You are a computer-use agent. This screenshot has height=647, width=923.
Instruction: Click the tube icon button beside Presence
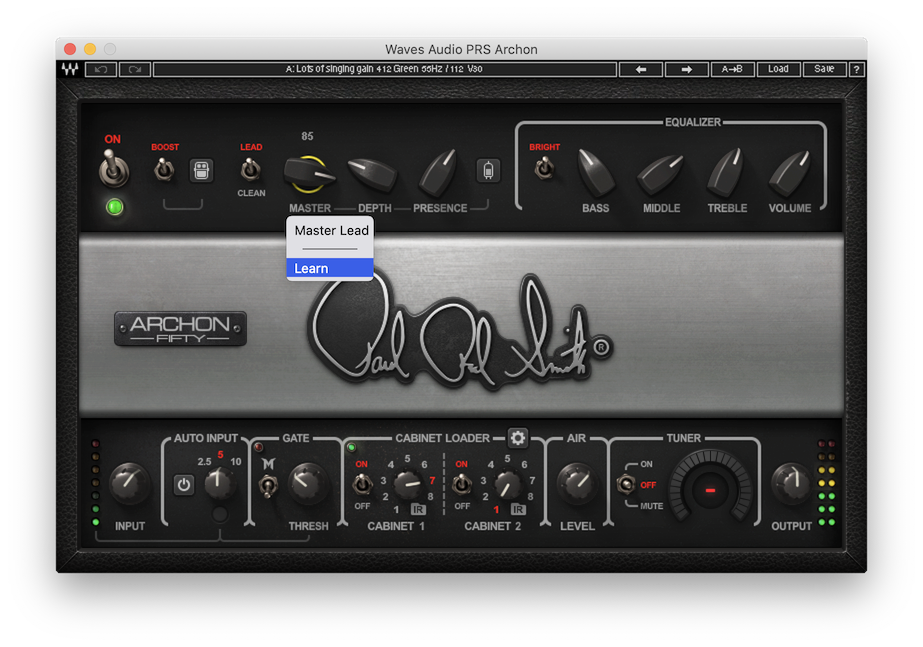pos(488,171)
